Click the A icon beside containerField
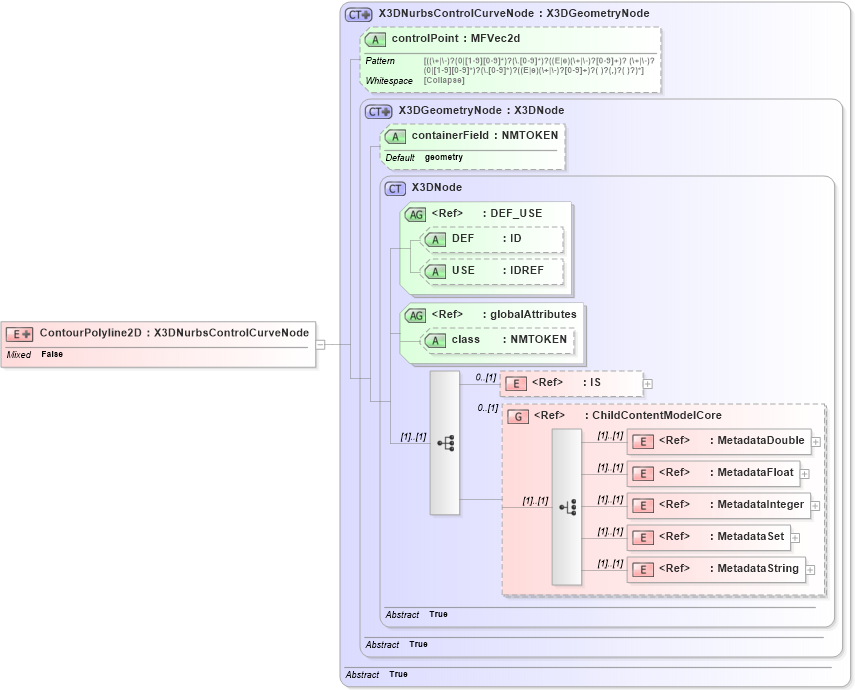855x690 pixels. (x=395, y=136)
